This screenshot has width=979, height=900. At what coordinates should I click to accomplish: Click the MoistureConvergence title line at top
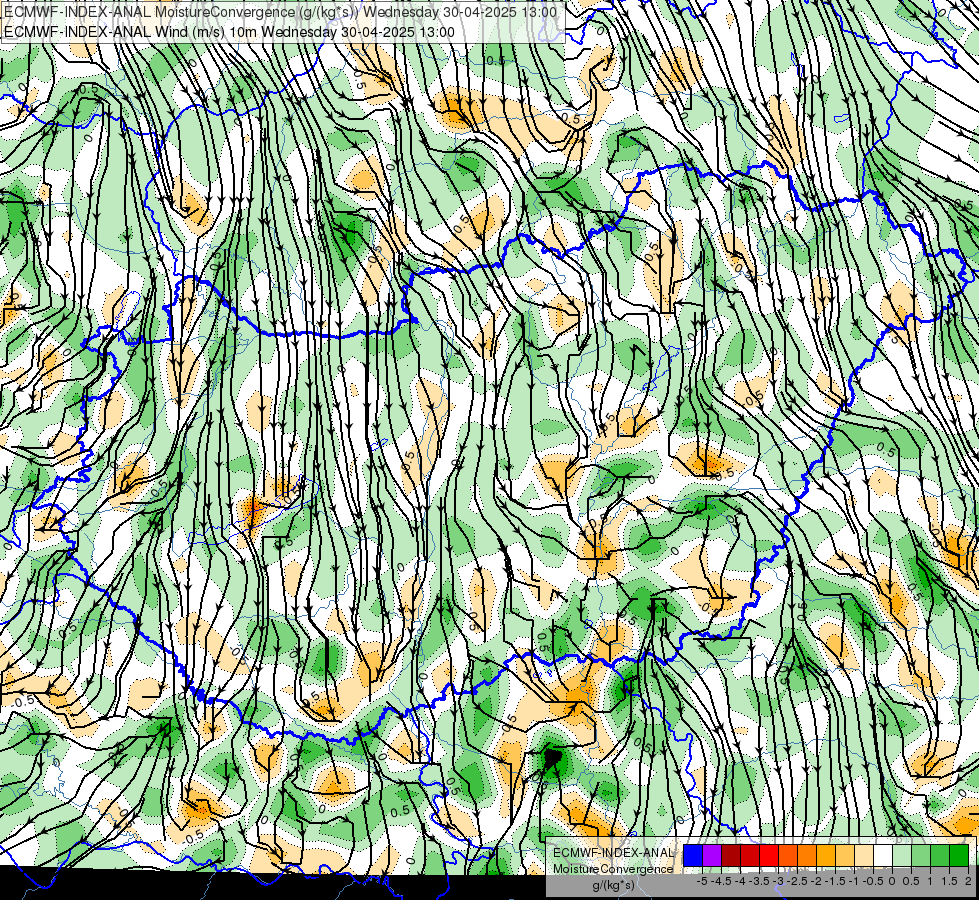280,12
